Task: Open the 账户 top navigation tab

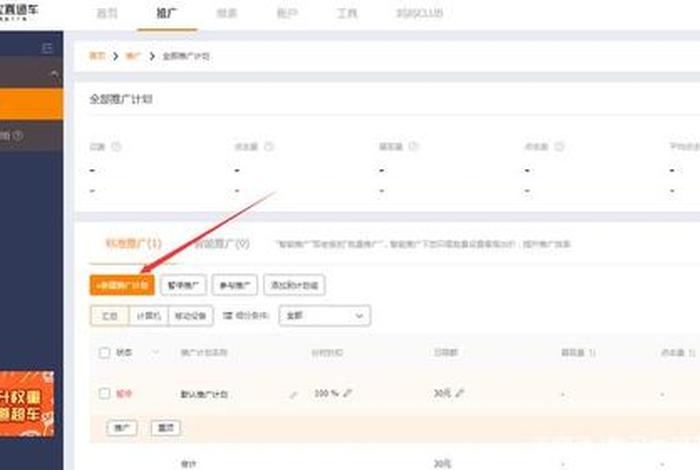Action: tap(287, 13)
